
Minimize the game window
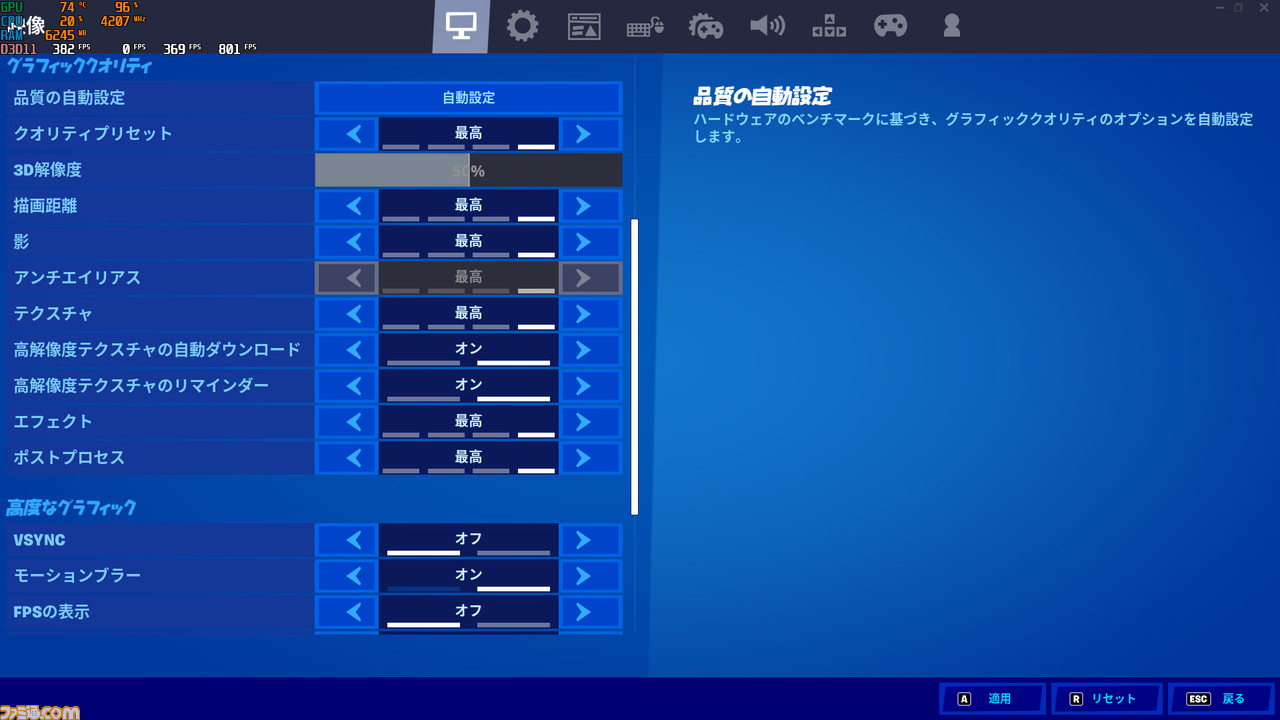pos(1219,7)
